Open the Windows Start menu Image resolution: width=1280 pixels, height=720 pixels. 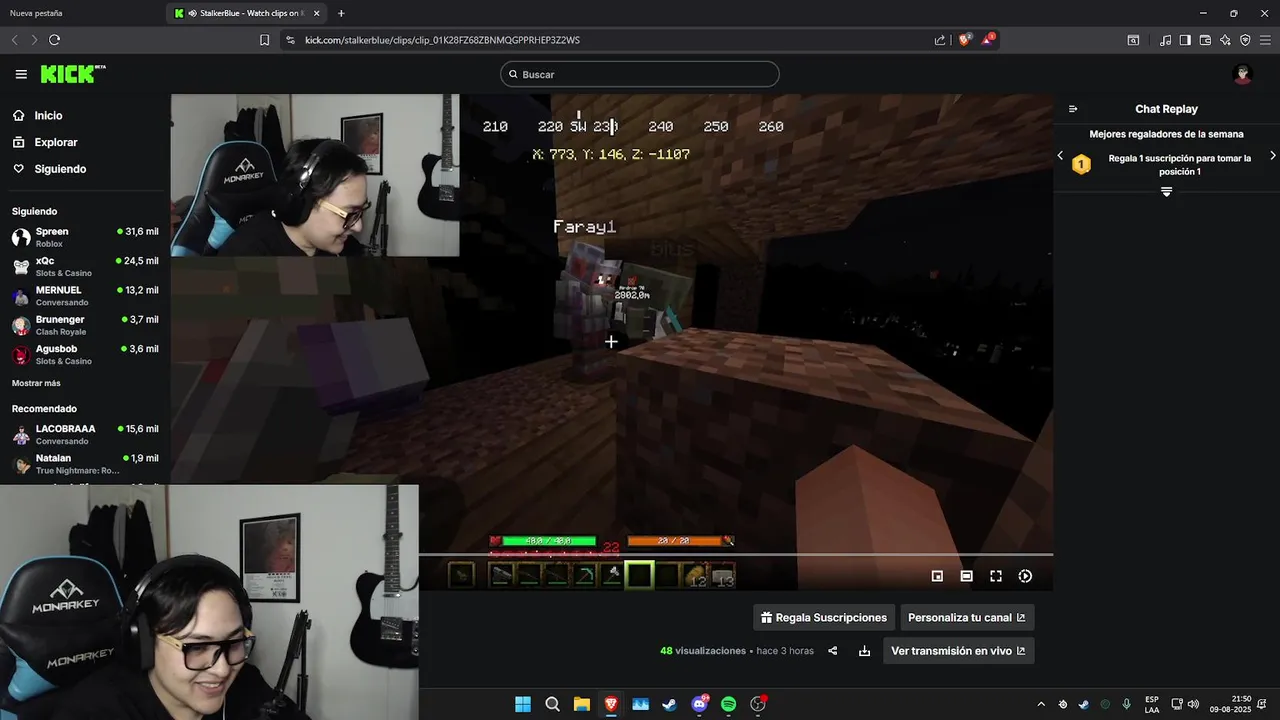523,704
